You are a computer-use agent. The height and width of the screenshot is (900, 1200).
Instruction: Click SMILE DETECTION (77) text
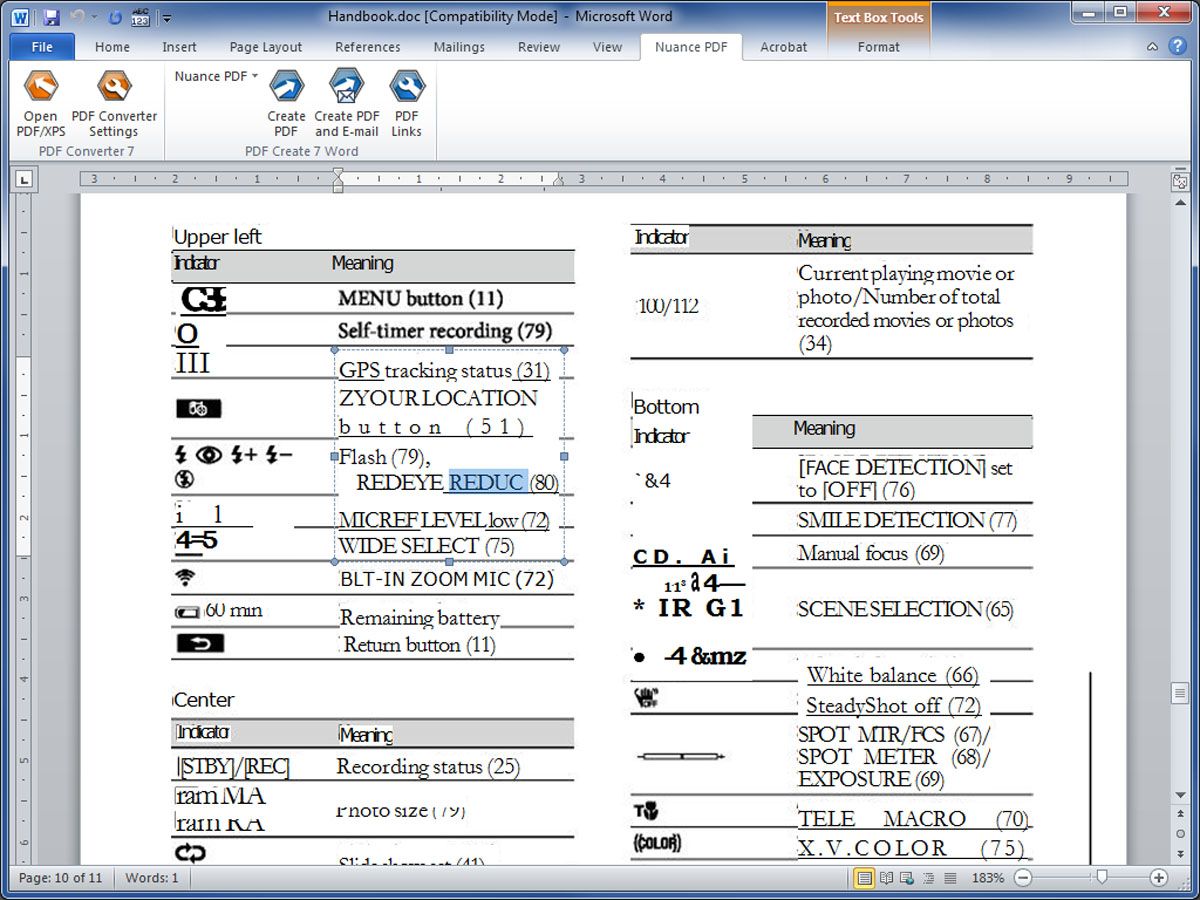(x=907, y=520)
